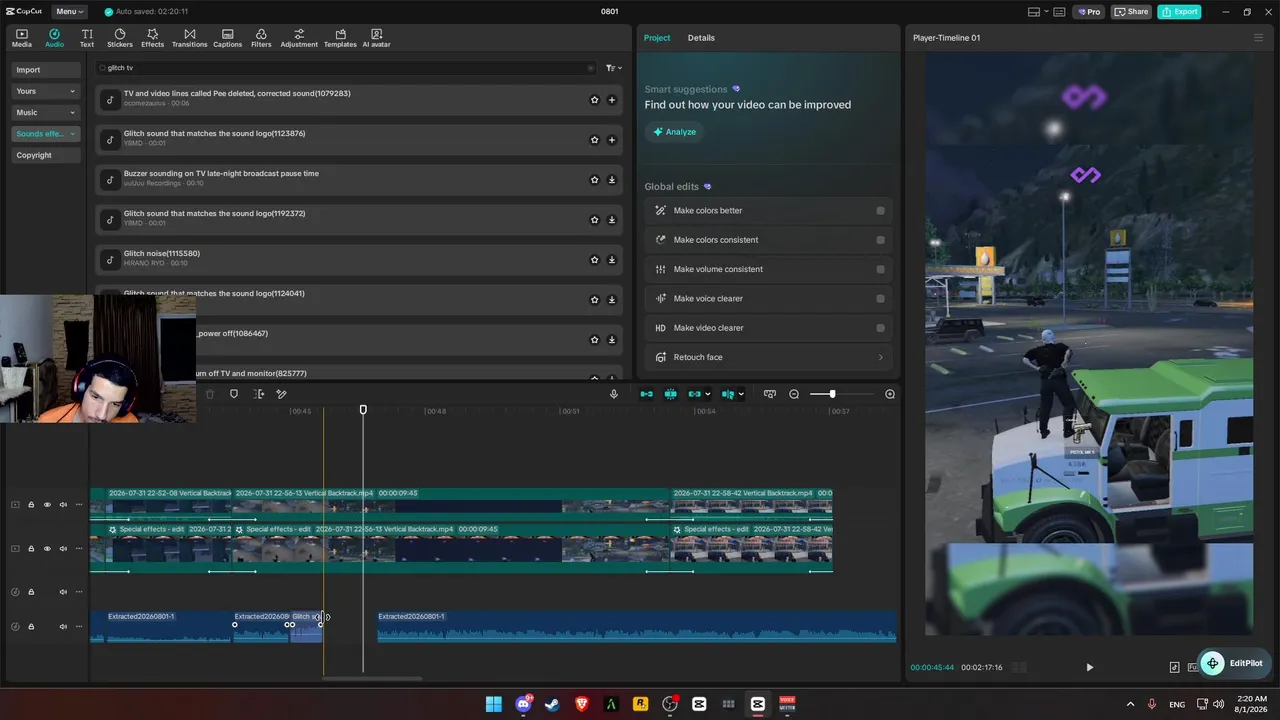Open the Media panel

point(21,38)
